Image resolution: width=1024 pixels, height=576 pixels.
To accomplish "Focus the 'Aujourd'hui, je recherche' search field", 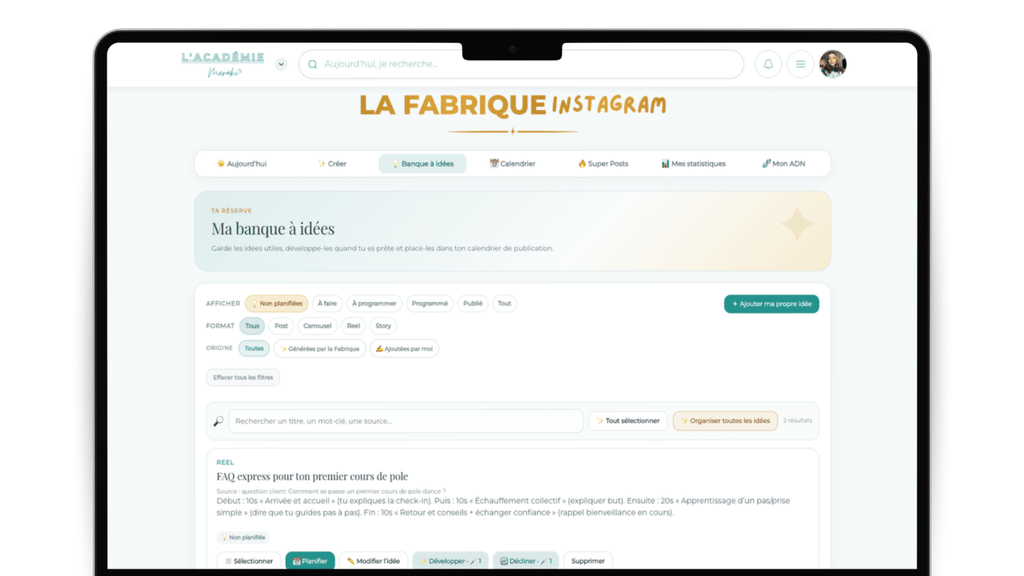I will [521, 64].
